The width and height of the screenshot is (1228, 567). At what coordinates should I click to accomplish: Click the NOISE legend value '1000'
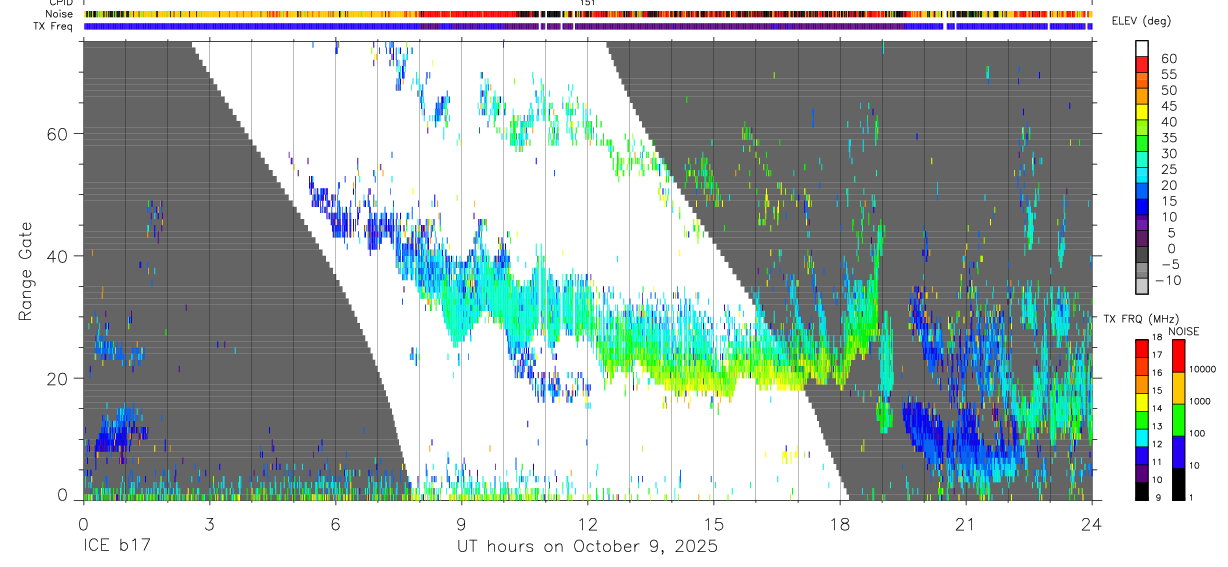(1202, 401)
